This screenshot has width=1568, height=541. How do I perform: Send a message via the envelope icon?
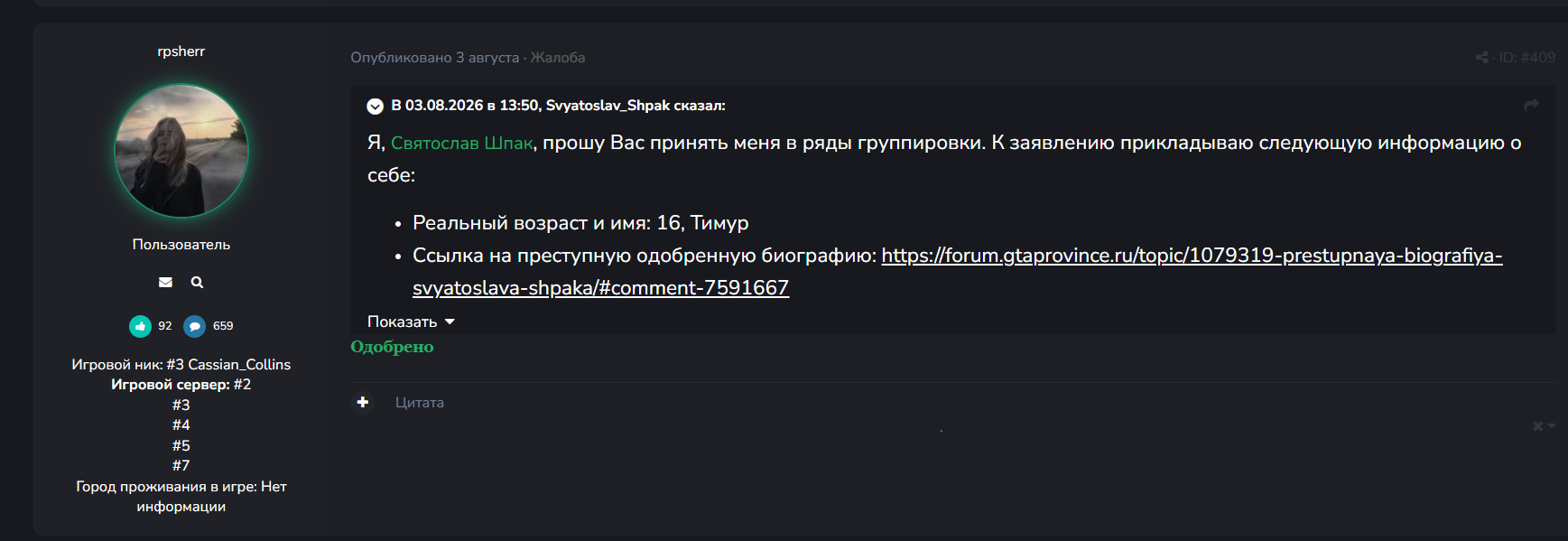pyautogui.click(x=165, y=283)
